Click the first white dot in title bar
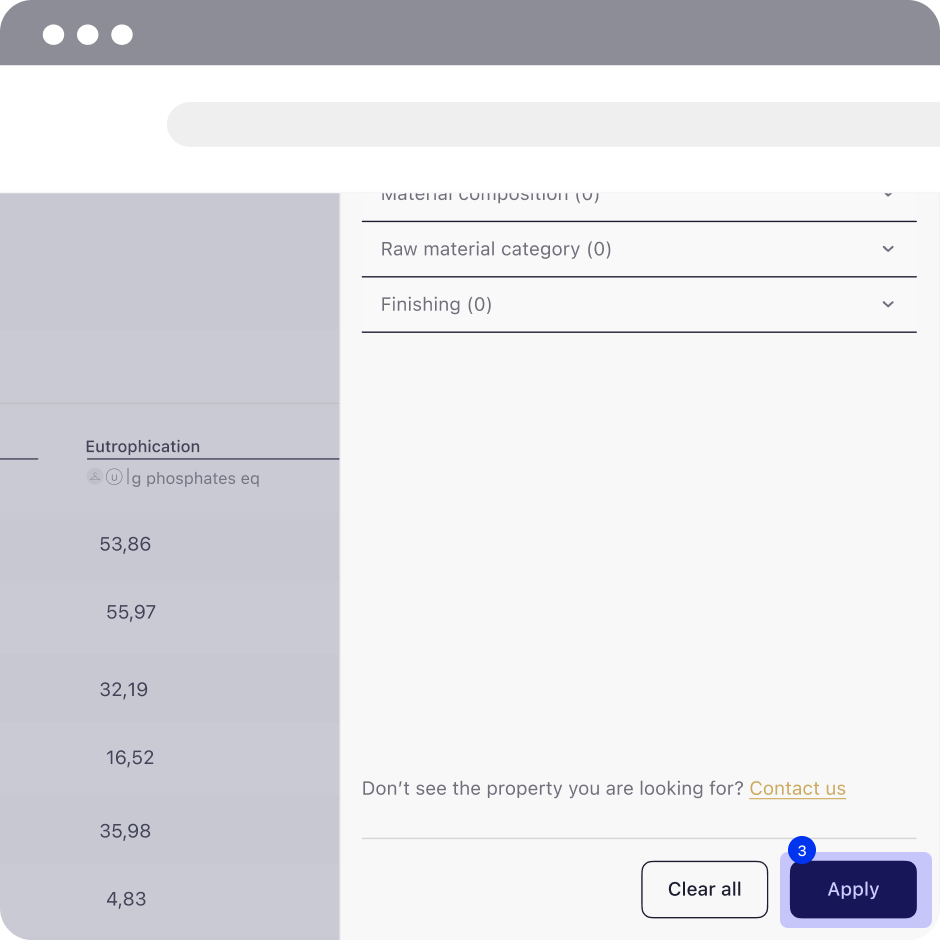 (53, 35)
